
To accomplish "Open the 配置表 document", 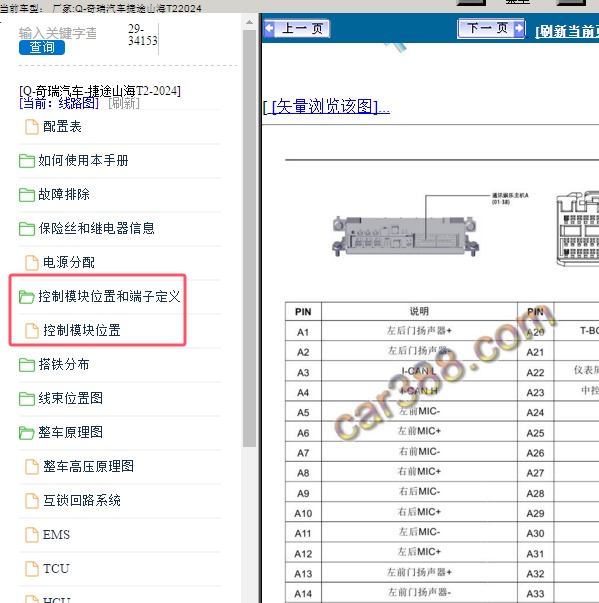I will pos(62,127).
